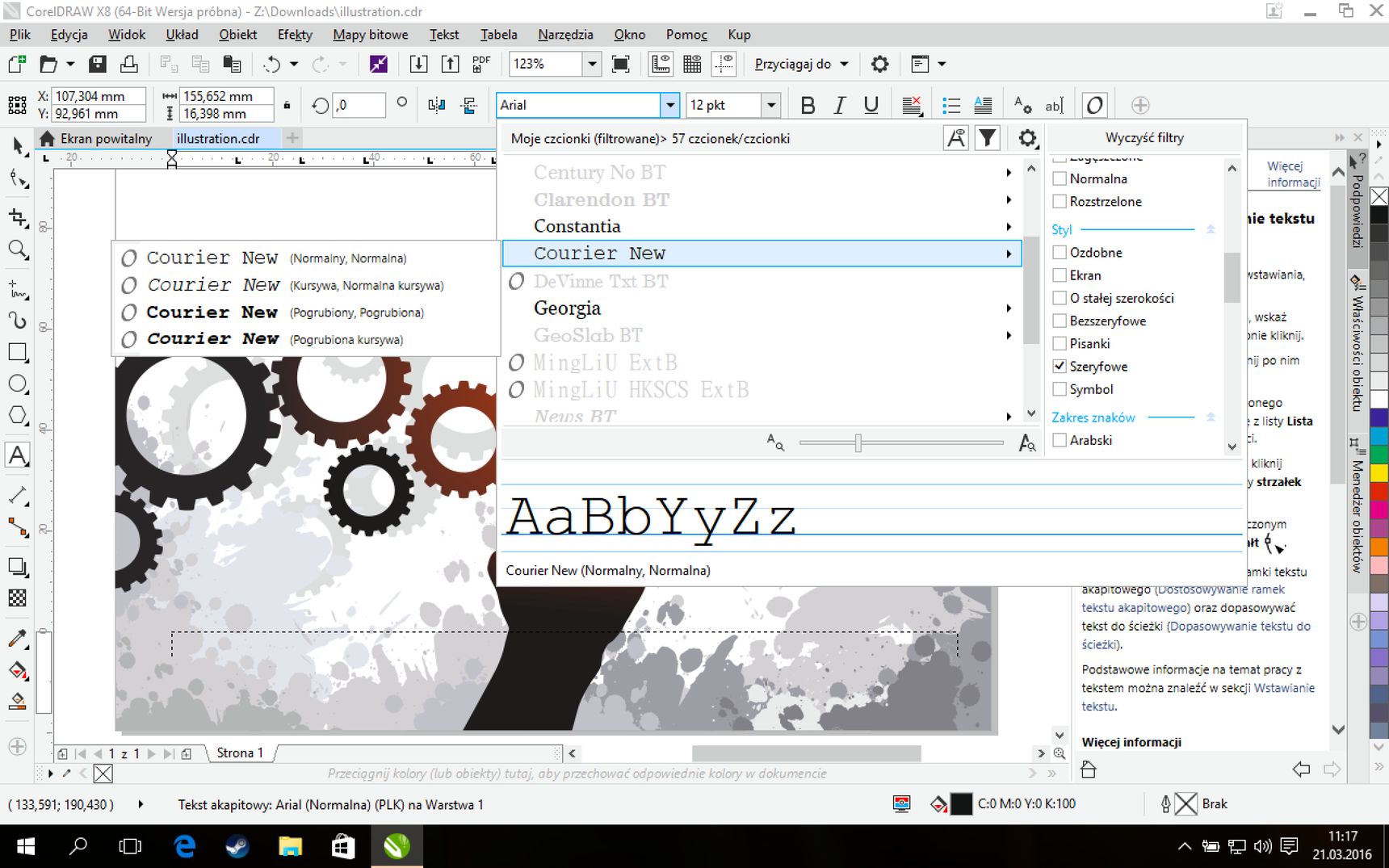Check the Symbol filter

click(x=1060, y=389)
